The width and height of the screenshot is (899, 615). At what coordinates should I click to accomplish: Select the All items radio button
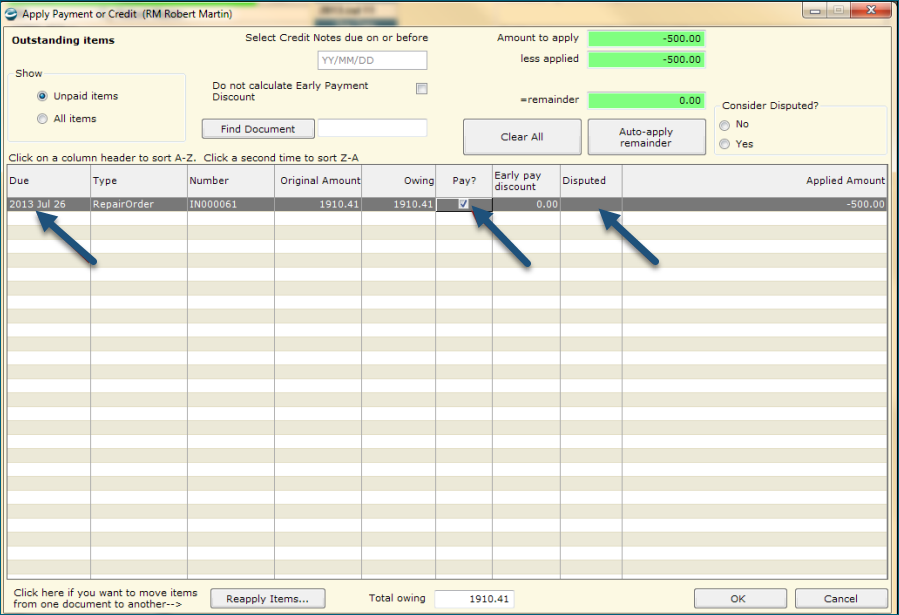42,119
